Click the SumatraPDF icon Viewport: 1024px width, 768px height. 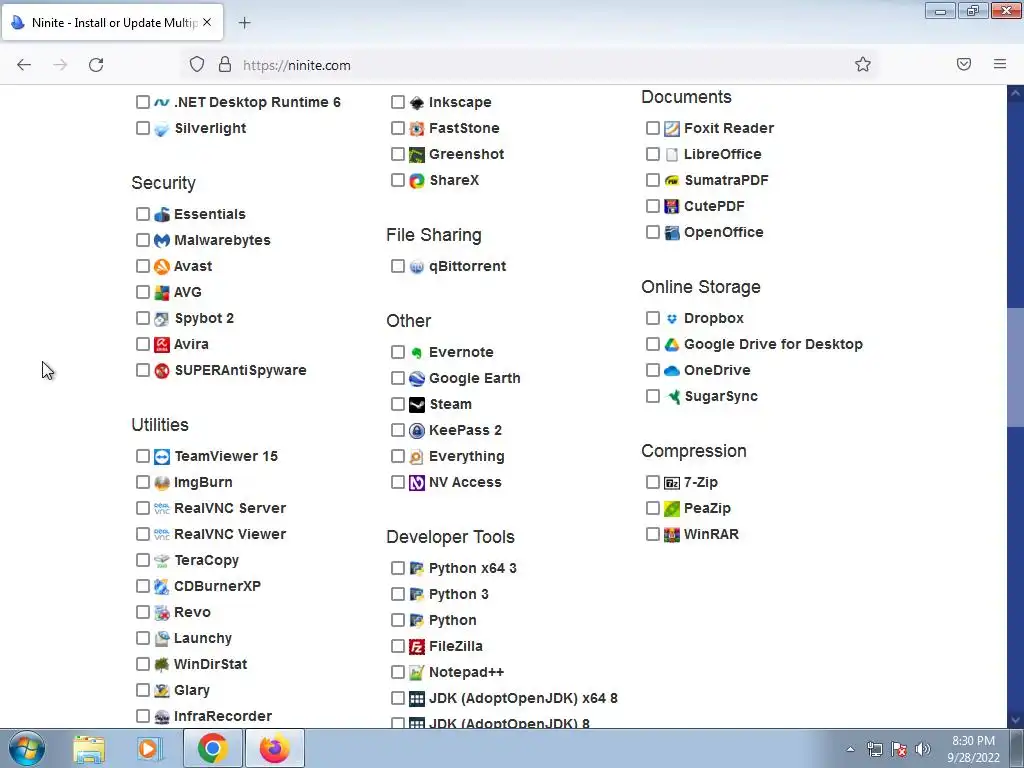tap(672, 180)
